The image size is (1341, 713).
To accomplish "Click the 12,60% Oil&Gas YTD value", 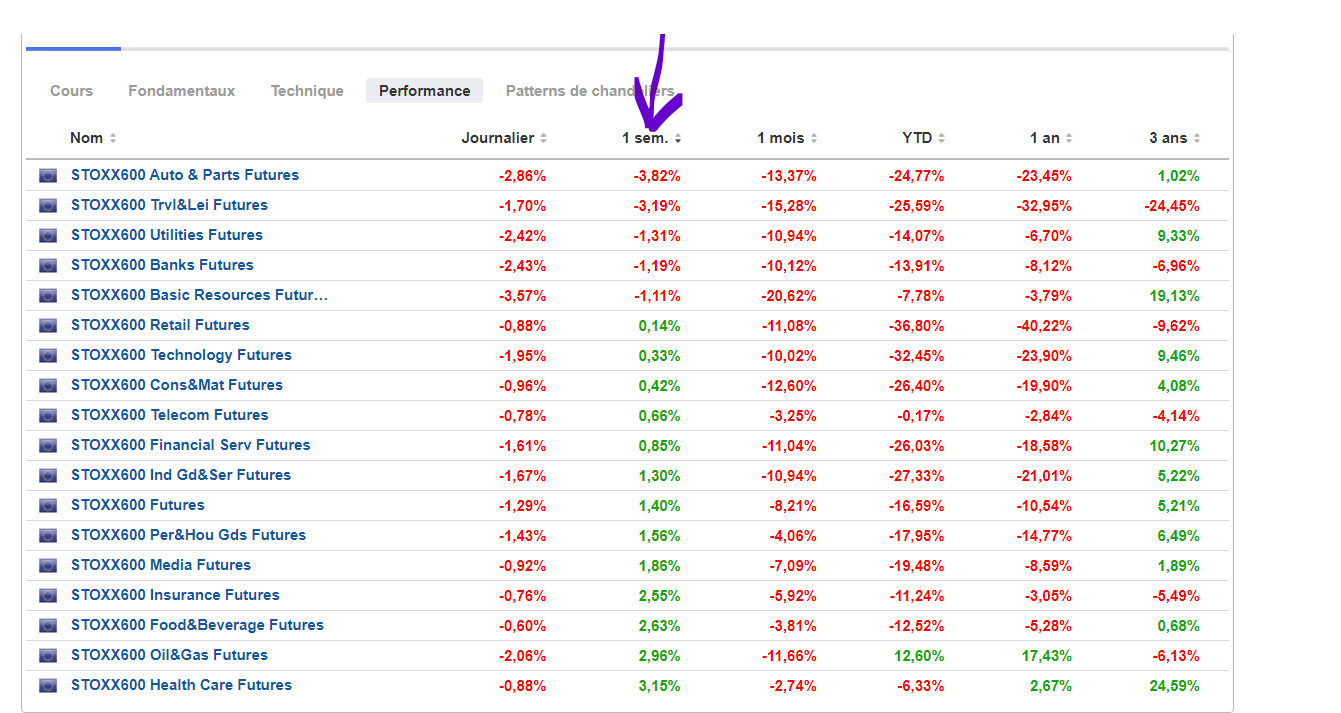I will point(918,656).
